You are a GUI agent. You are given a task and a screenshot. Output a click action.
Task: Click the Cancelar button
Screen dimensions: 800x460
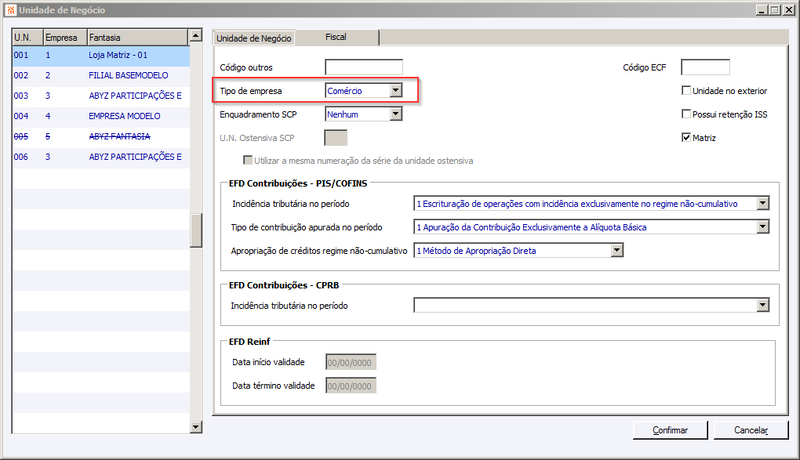pyautogui.click(x=751, y=430)
